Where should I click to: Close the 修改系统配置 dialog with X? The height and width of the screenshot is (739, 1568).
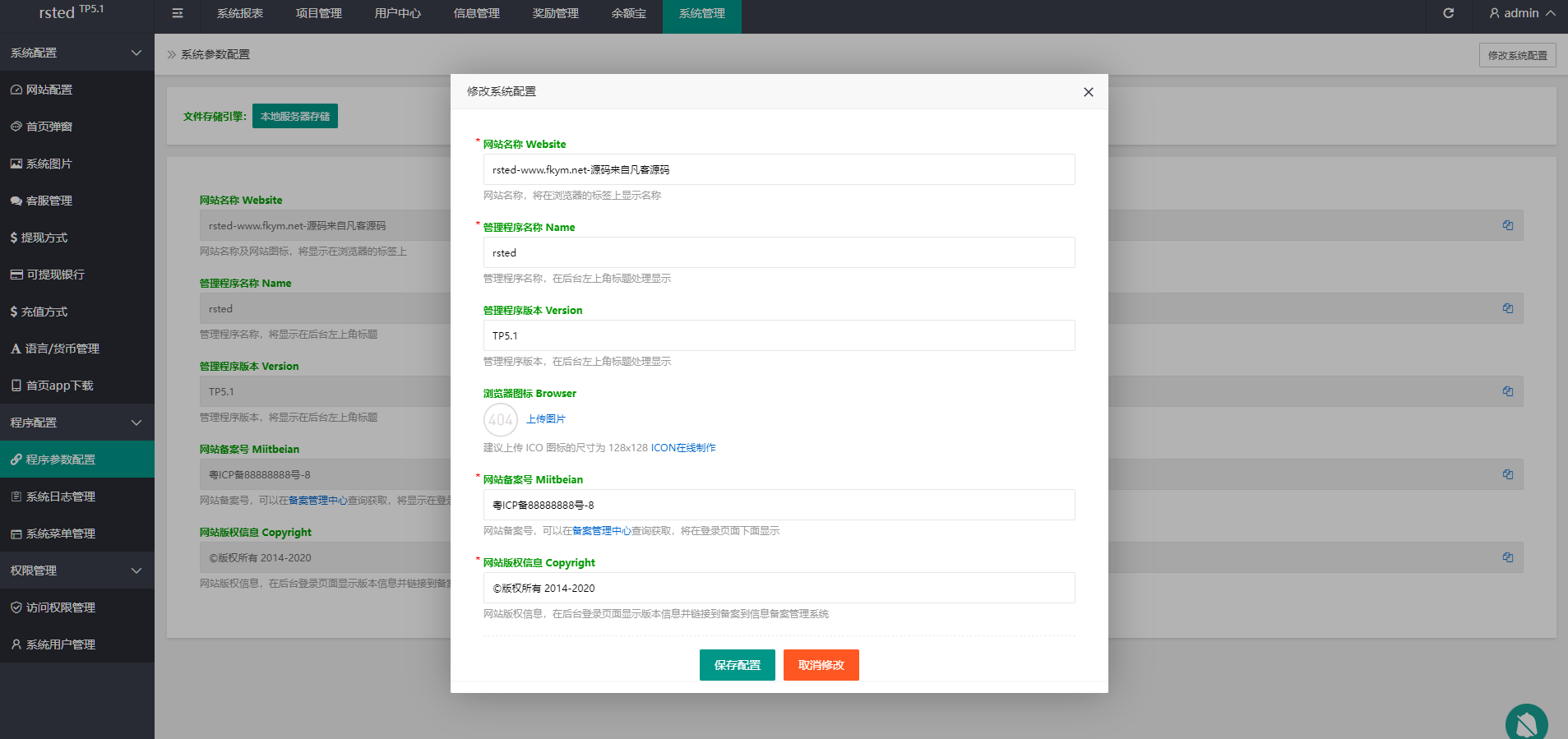1088,92
